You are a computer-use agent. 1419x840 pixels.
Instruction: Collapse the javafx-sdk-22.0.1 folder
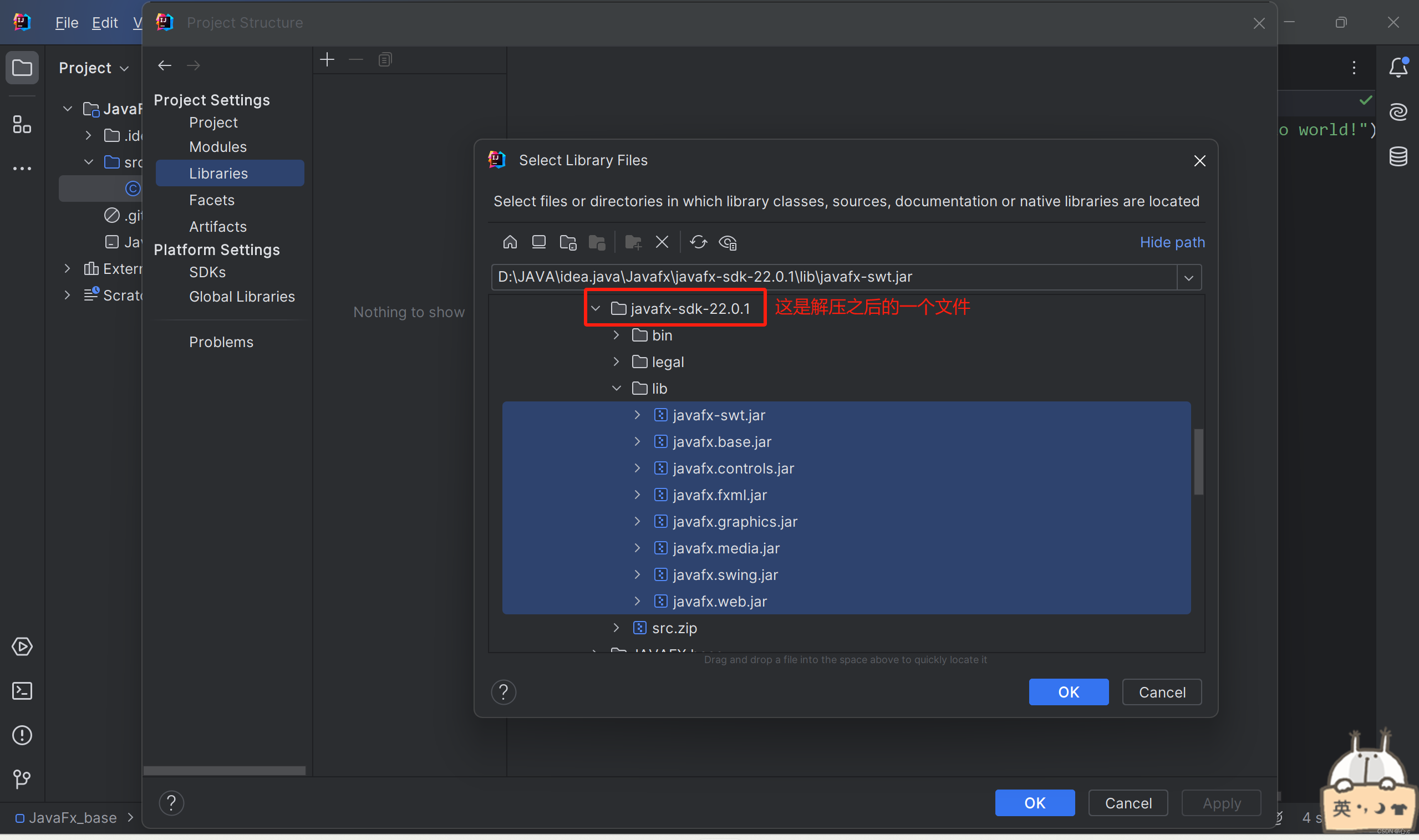[x=596, y=308]
